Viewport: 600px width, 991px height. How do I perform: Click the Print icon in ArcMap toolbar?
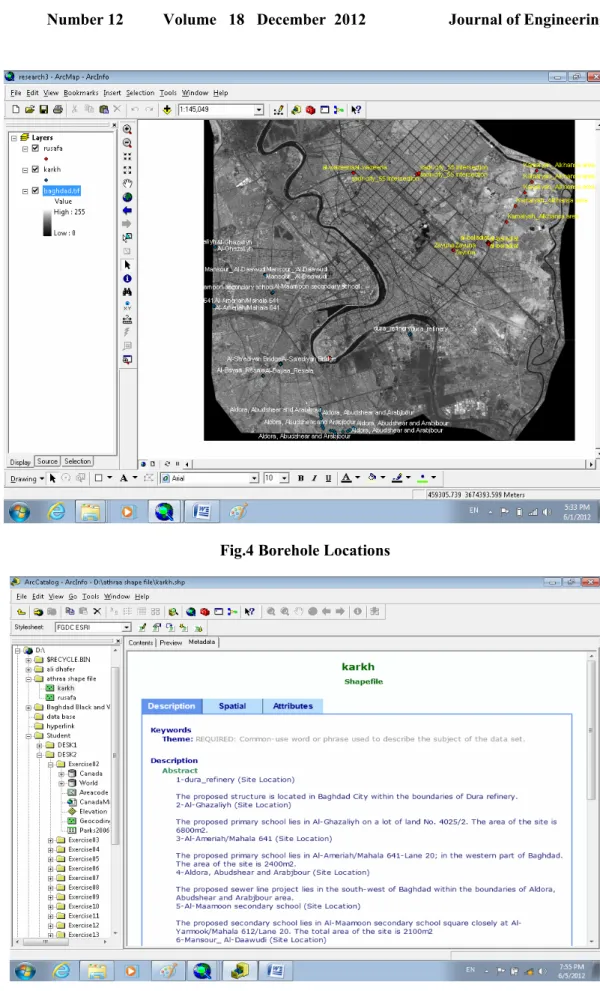58,109
